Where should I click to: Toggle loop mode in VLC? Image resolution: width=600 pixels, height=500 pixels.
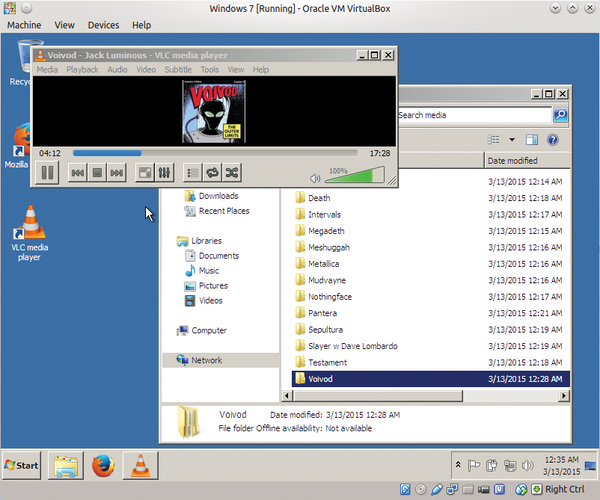coord(212,173)
